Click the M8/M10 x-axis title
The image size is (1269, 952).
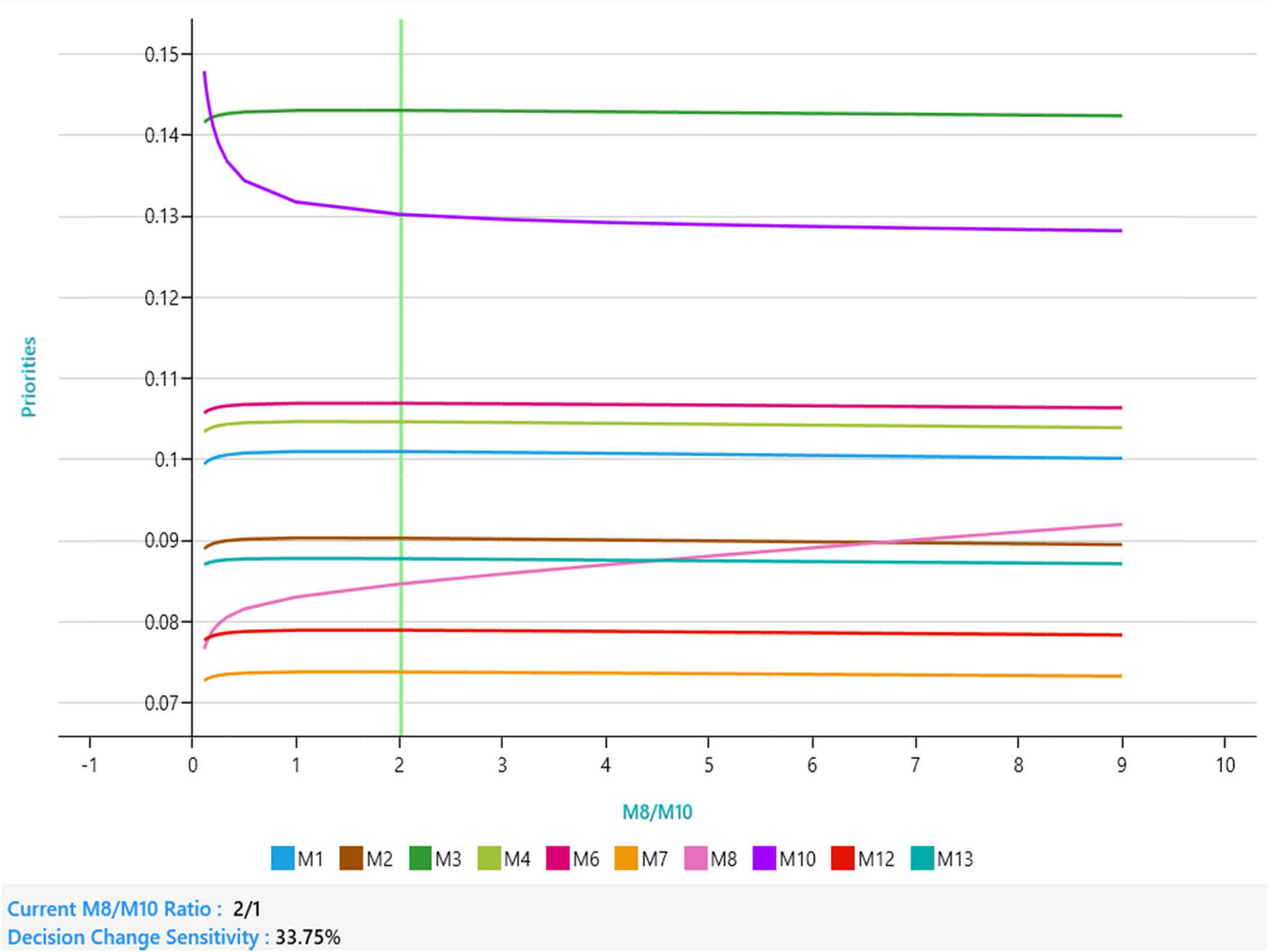coord(657,811)
